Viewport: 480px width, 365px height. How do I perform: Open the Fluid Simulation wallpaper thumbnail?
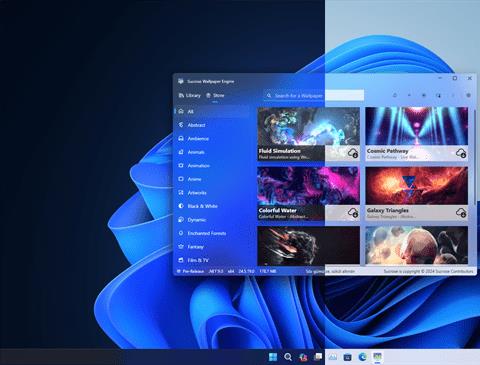click(309, 126)
